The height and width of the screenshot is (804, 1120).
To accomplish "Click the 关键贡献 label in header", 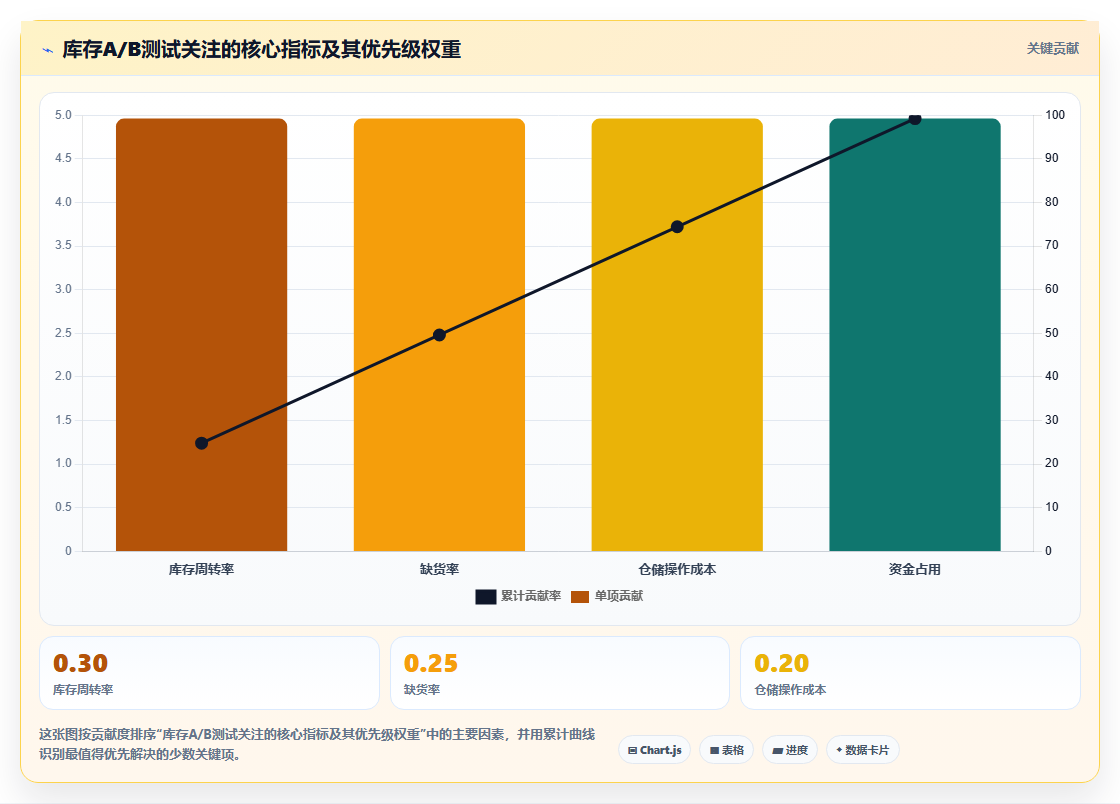I will [x=1053, y=49].
